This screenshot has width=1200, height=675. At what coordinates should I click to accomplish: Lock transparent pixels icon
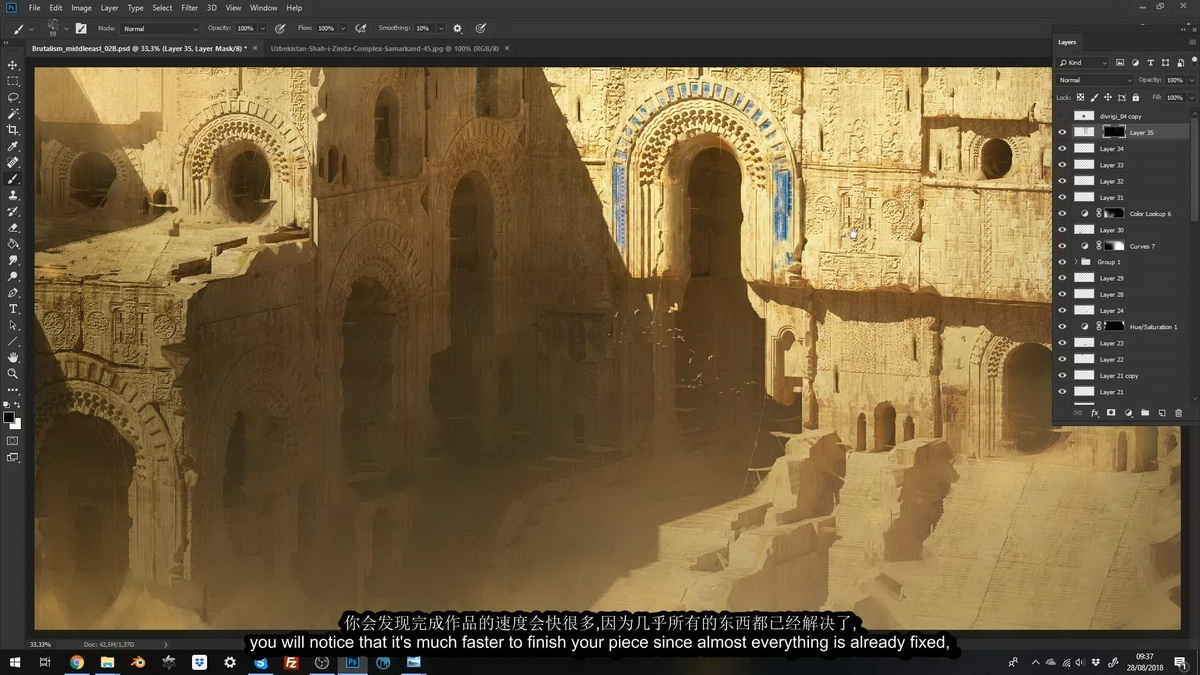(1080, 97)
